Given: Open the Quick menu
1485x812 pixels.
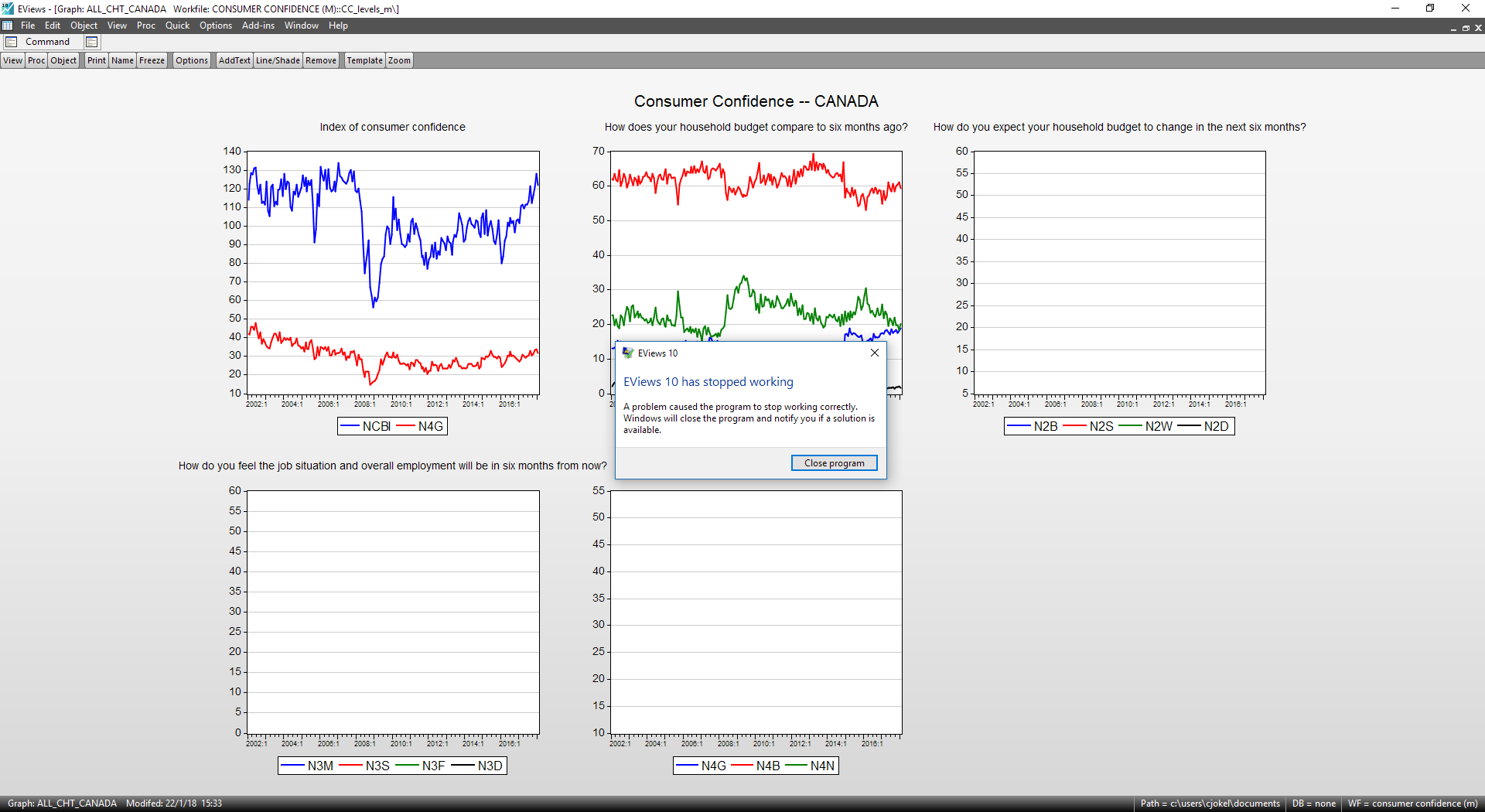Looking at the screenshot, I should click(x=177, y=26).
